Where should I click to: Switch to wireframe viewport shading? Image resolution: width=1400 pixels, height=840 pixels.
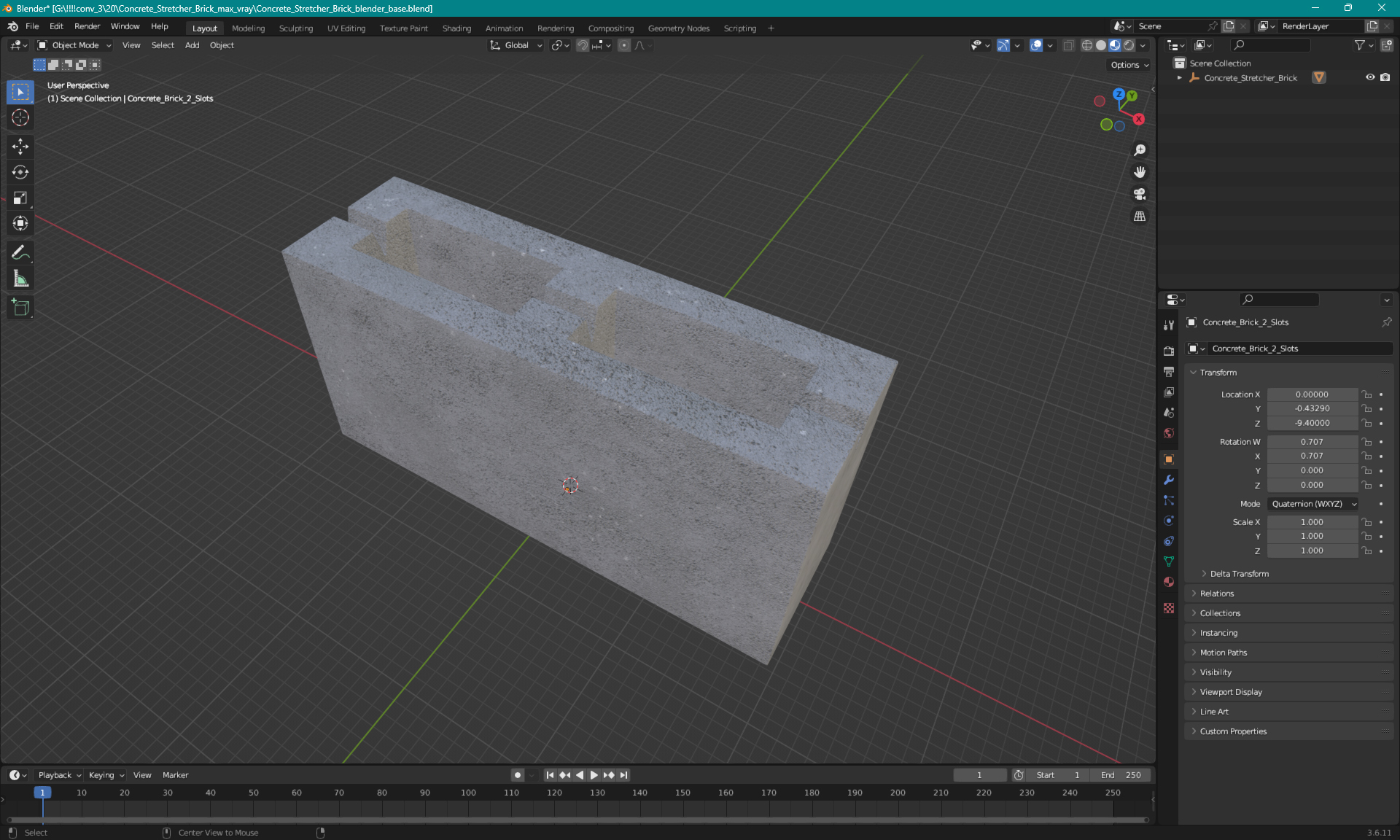click(1087, 45)
